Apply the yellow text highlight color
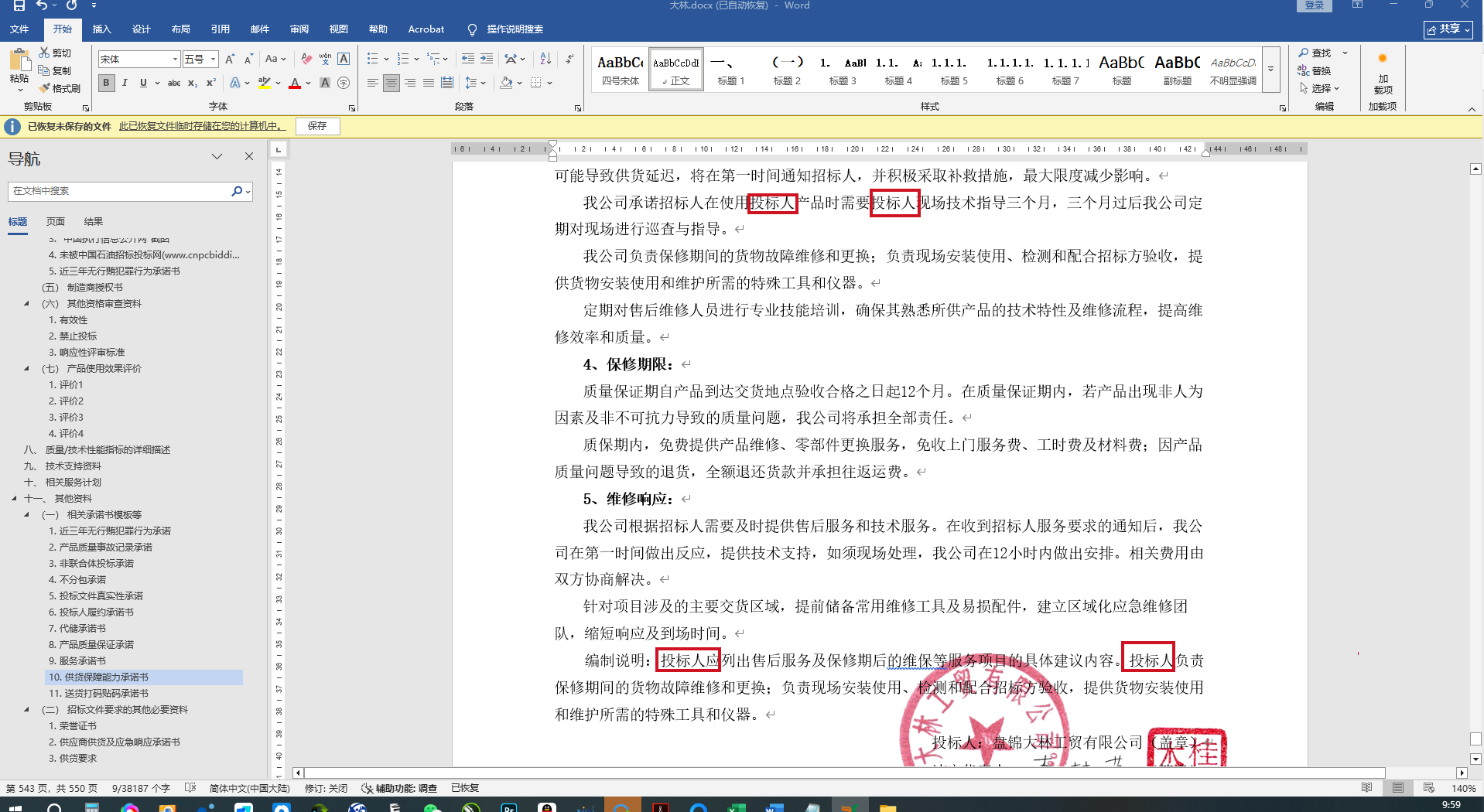This screenshot has width=1484, height=812. click(x=265, y=83)
